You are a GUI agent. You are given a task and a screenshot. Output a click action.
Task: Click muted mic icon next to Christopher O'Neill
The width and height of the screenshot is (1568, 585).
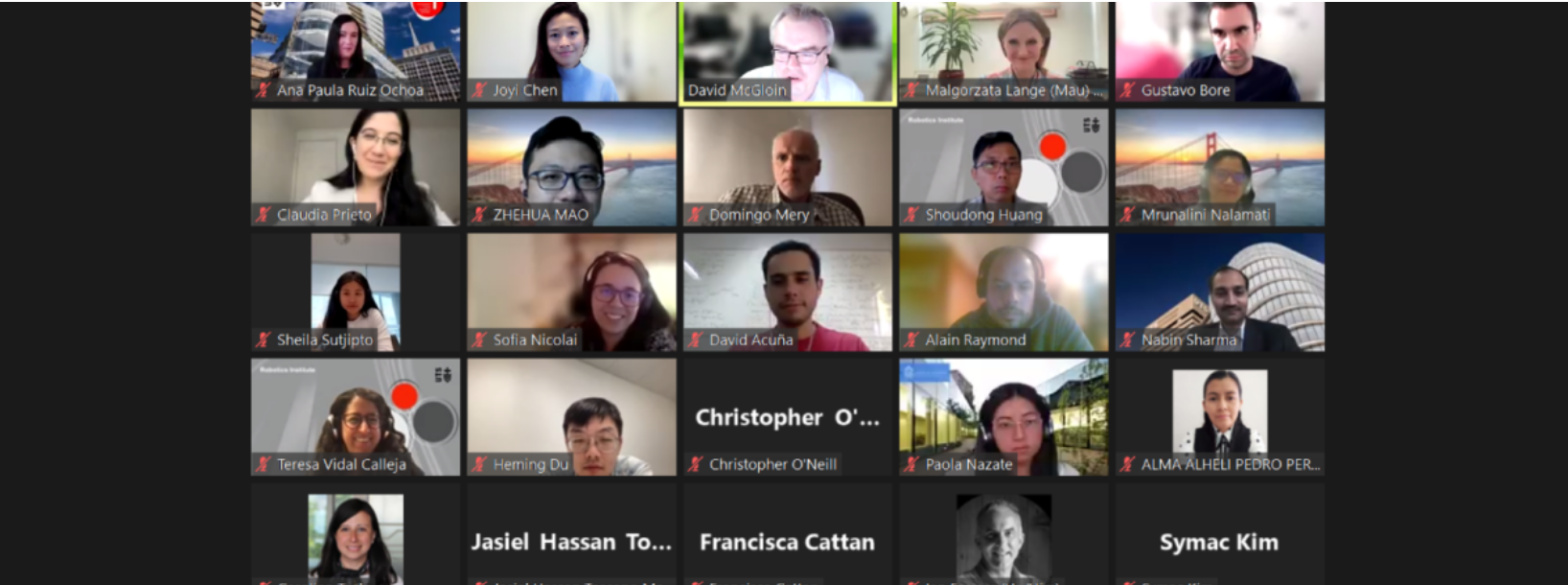[695, 464]
